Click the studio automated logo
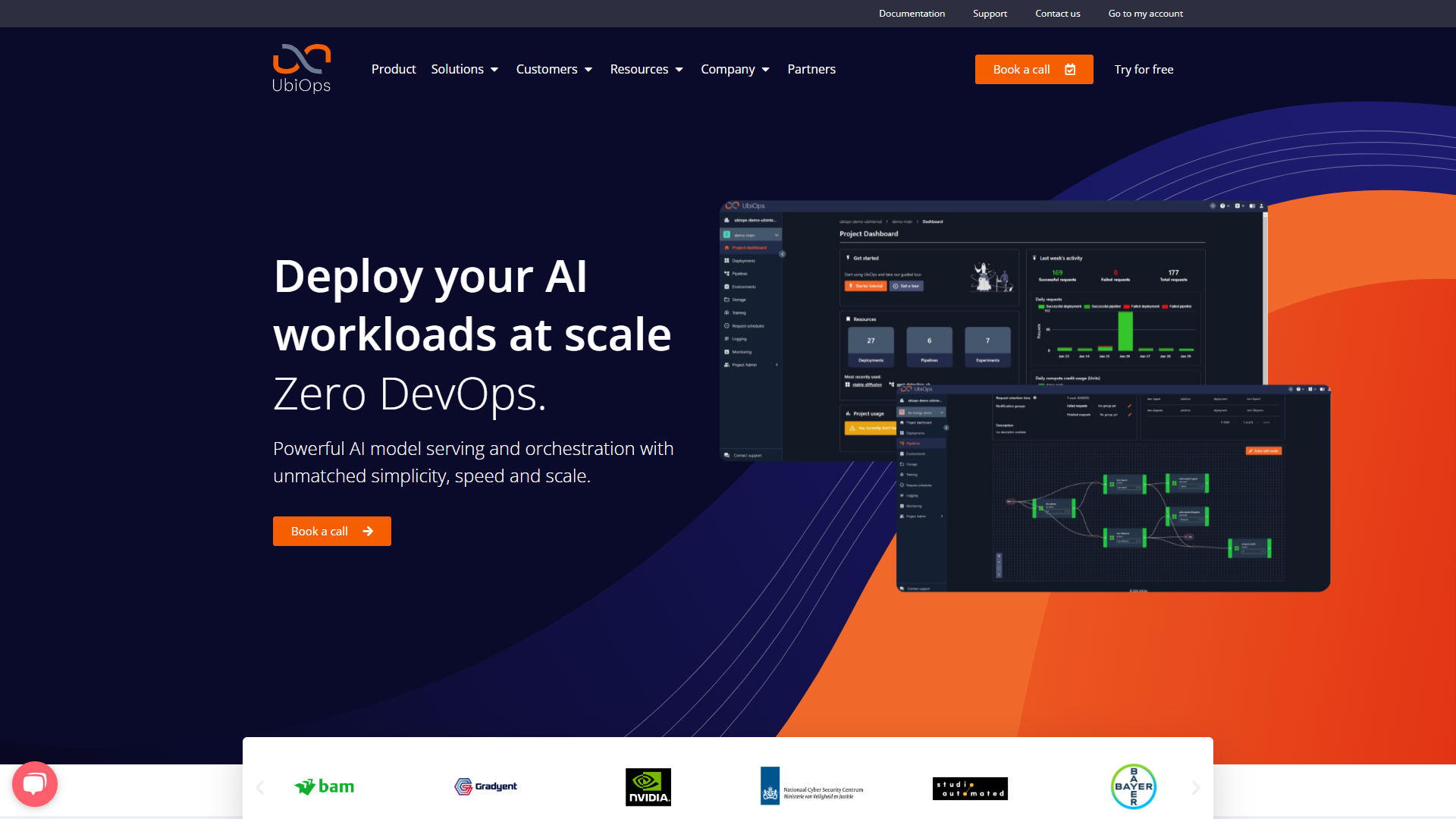This screenshot has height=819, width=1456. click(970, 788)
